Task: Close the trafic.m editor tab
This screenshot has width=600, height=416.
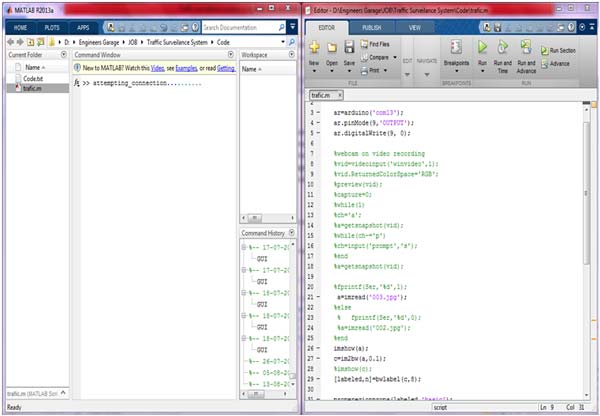Action: 339,95
